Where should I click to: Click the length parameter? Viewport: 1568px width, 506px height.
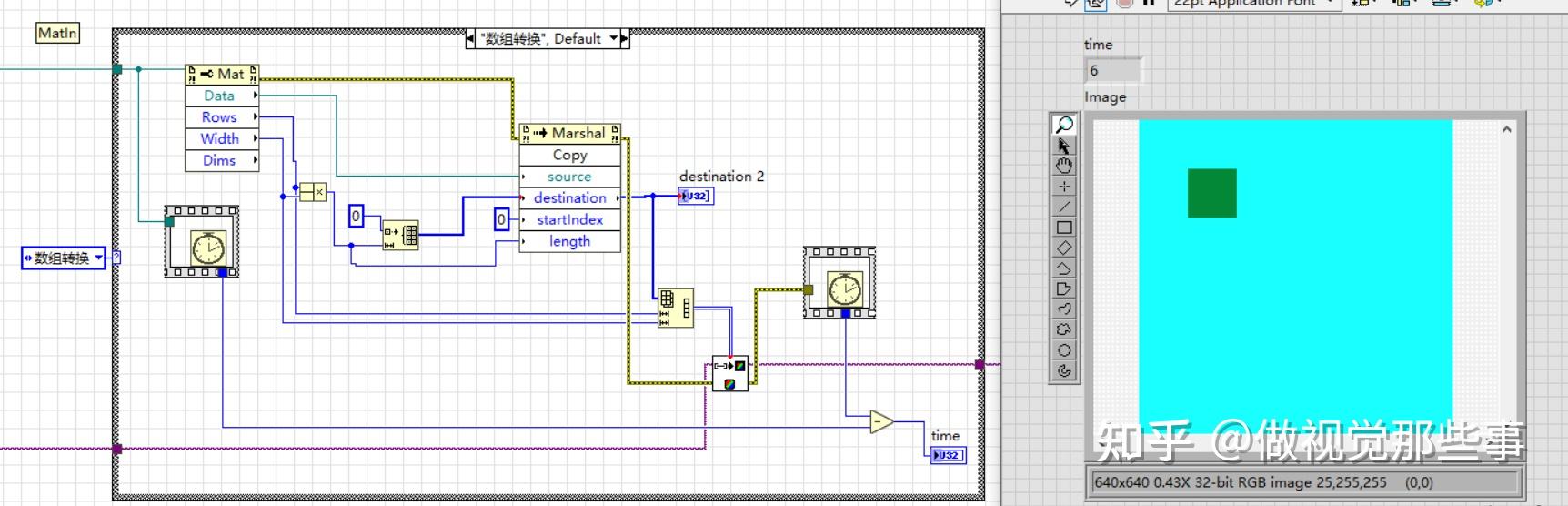[570, 241]
